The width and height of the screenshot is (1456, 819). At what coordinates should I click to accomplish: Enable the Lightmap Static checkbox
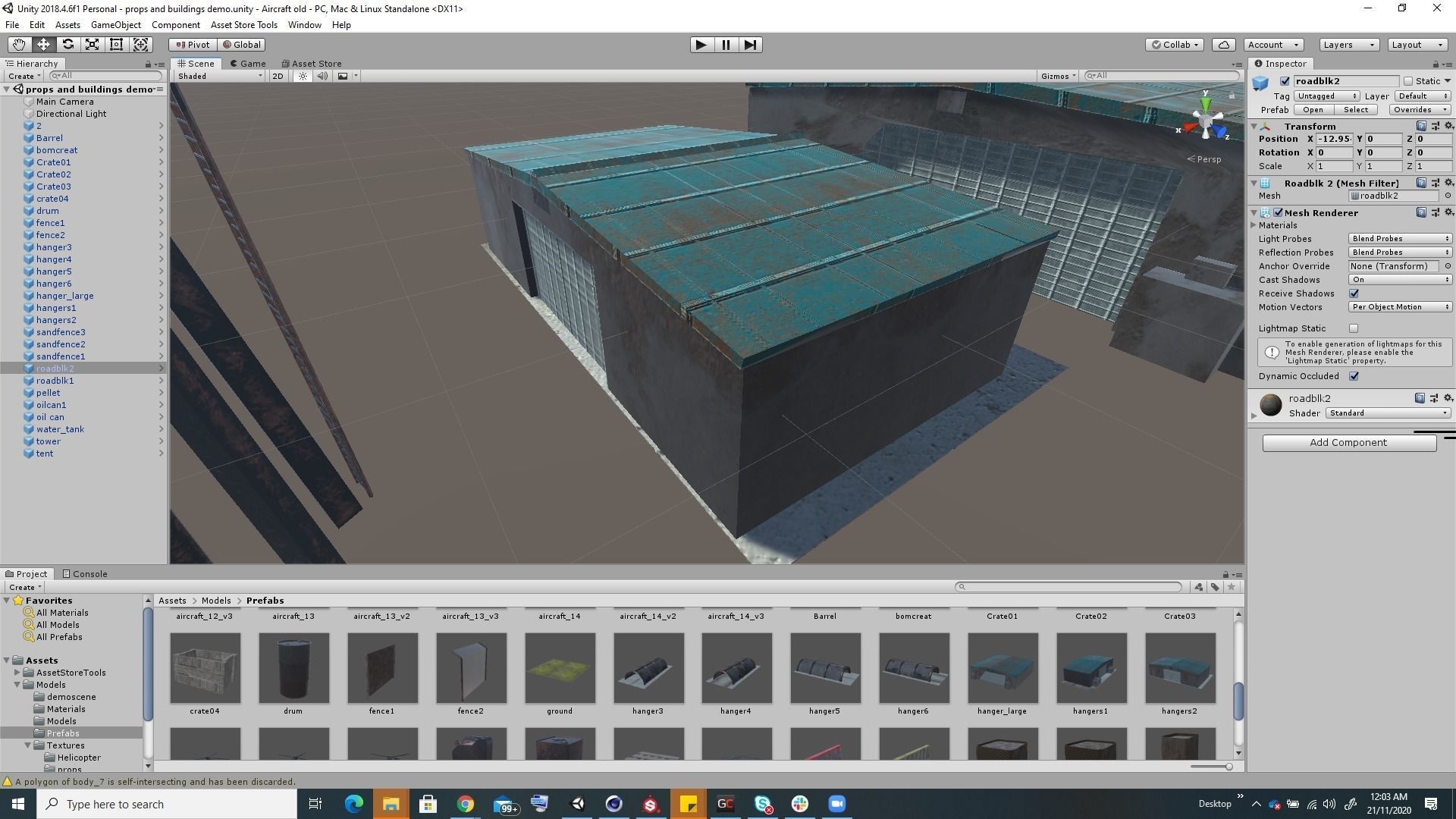click(x=1354, y=328)
